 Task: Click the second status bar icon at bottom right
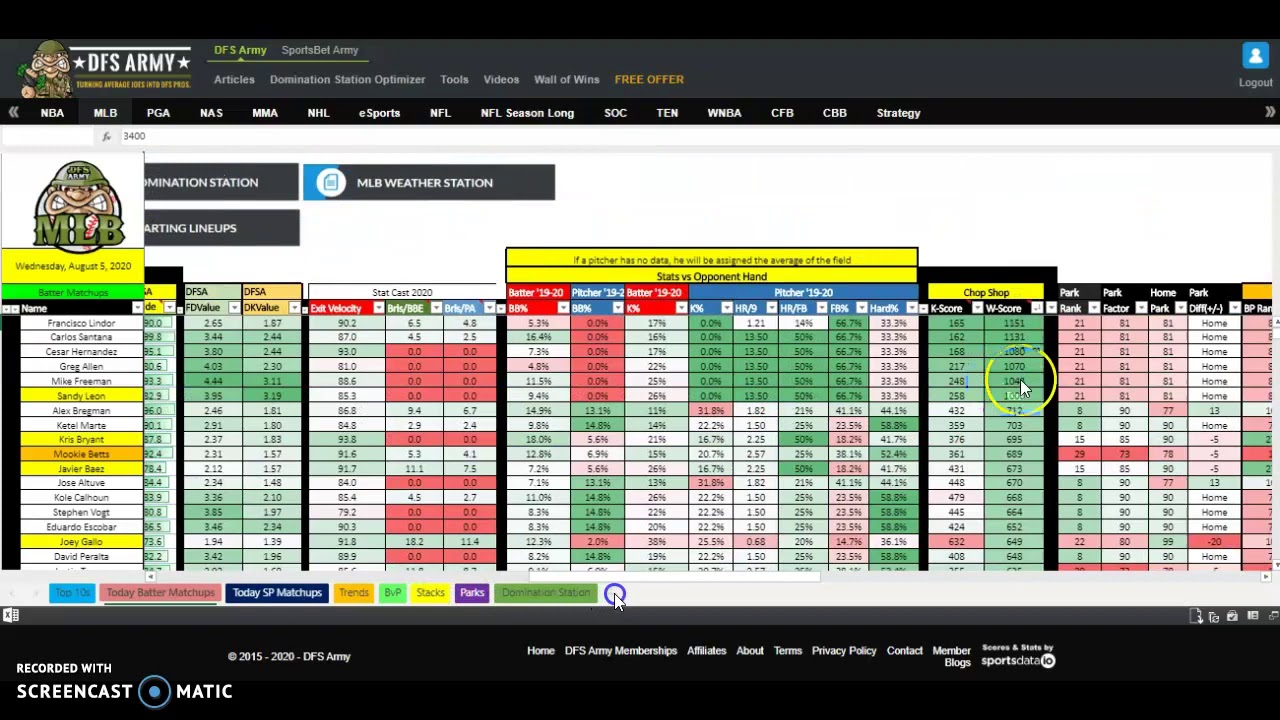tap(1214, 616)
